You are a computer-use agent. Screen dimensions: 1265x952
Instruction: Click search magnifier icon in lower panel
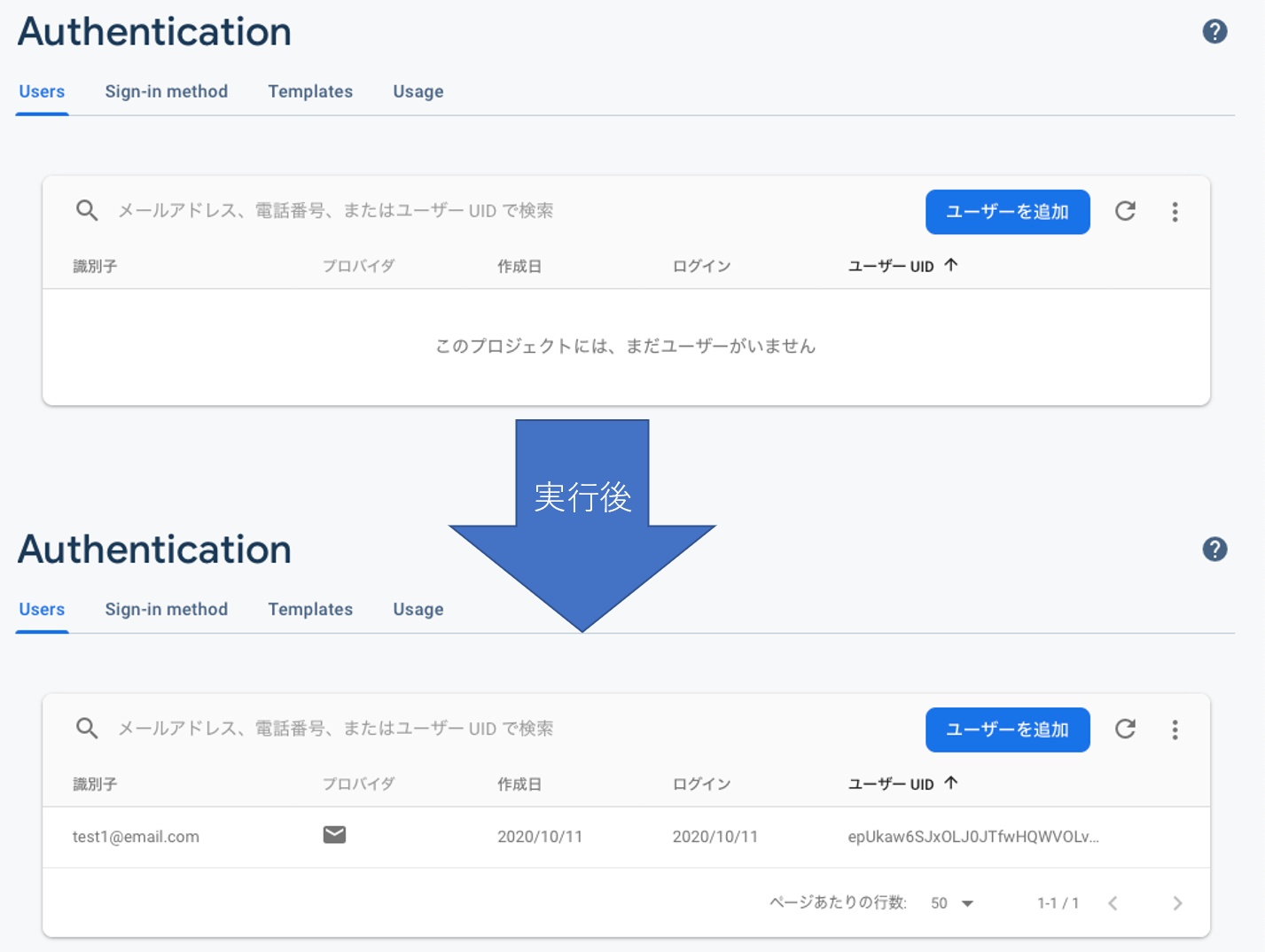(x=87, y=728)
